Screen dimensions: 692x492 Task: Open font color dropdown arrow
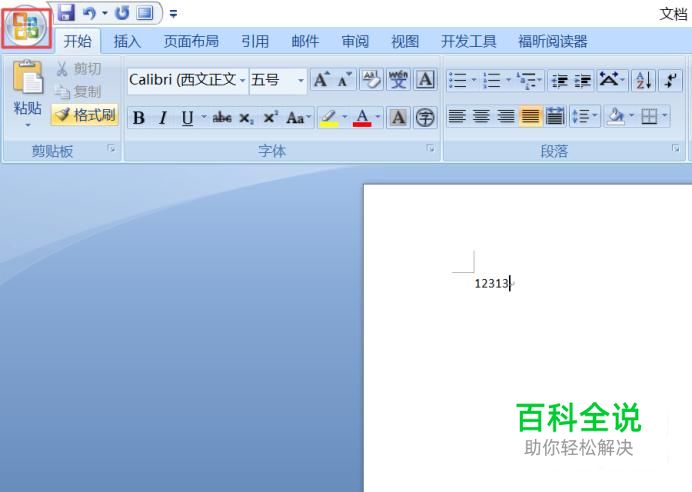378,117
